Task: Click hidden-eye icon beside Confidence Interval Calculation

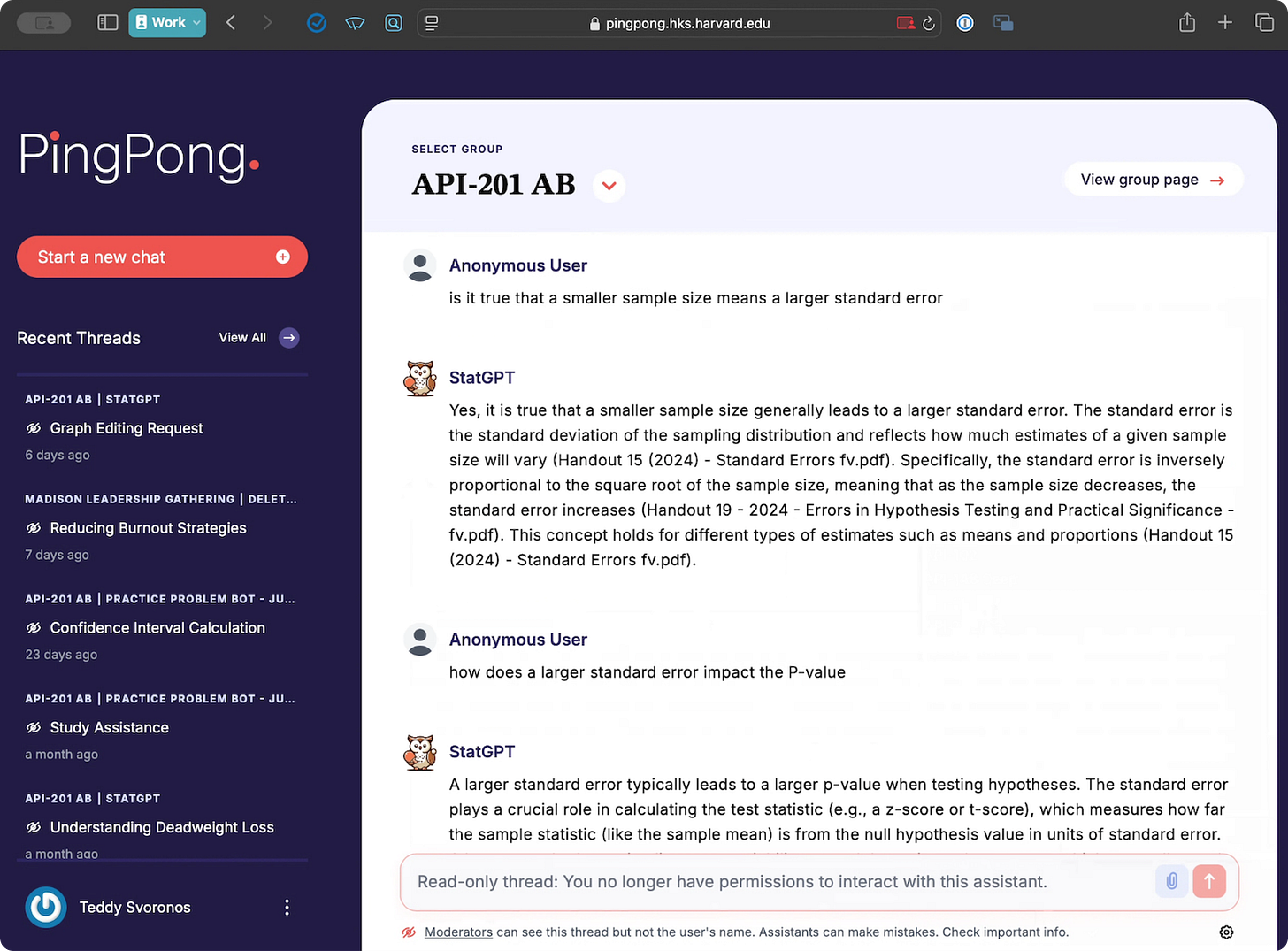Action: pos(34,628)
